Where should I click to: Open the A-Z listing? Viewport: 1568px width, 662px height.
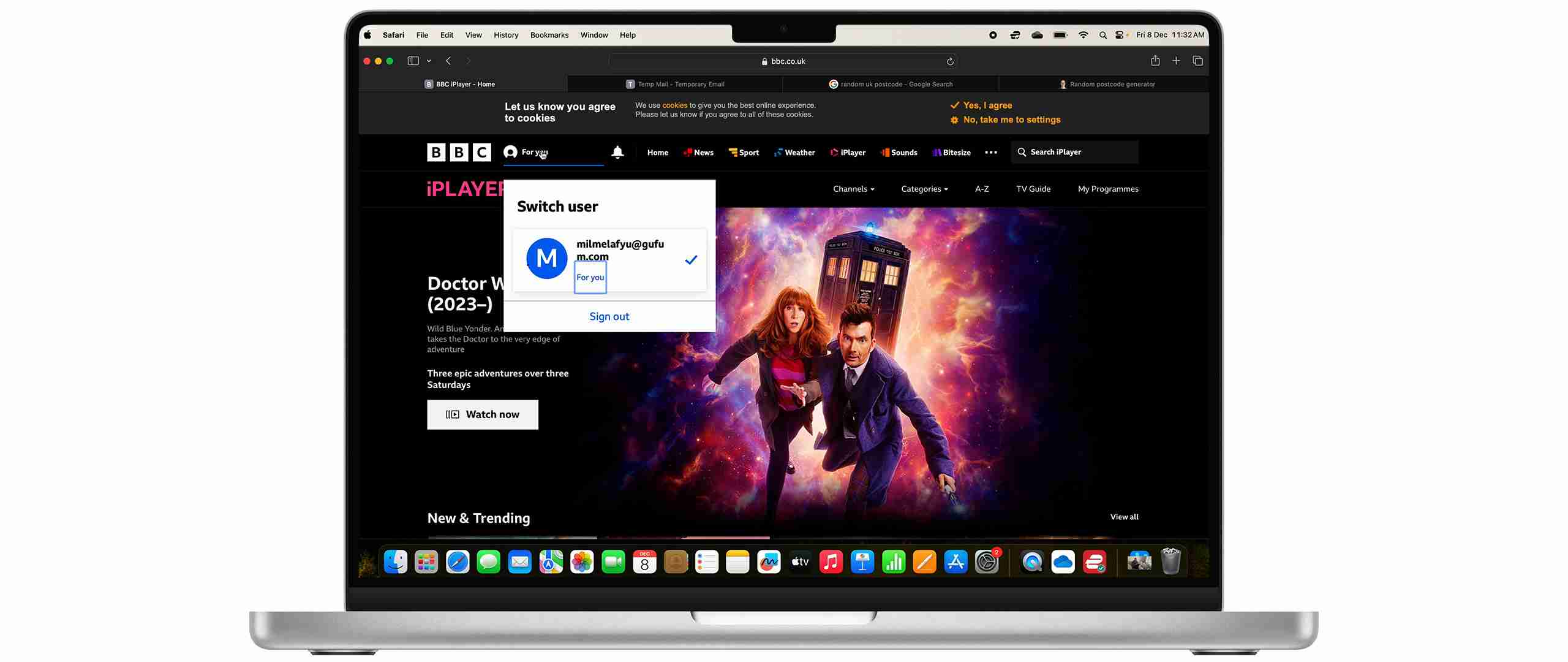(x=982, y=189)
